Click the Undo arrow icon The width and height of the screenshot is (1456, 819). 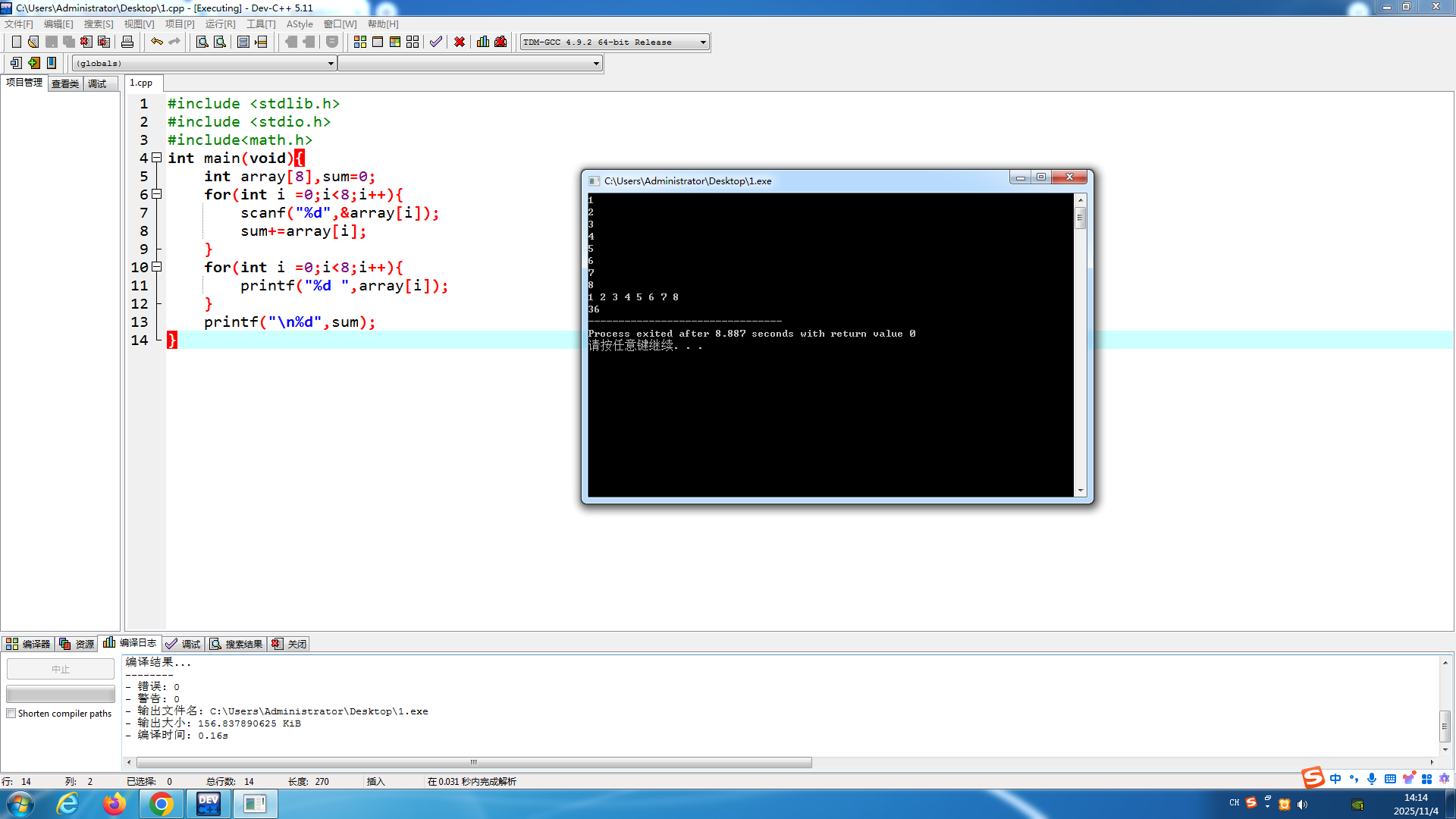click(x=156, y=42)
